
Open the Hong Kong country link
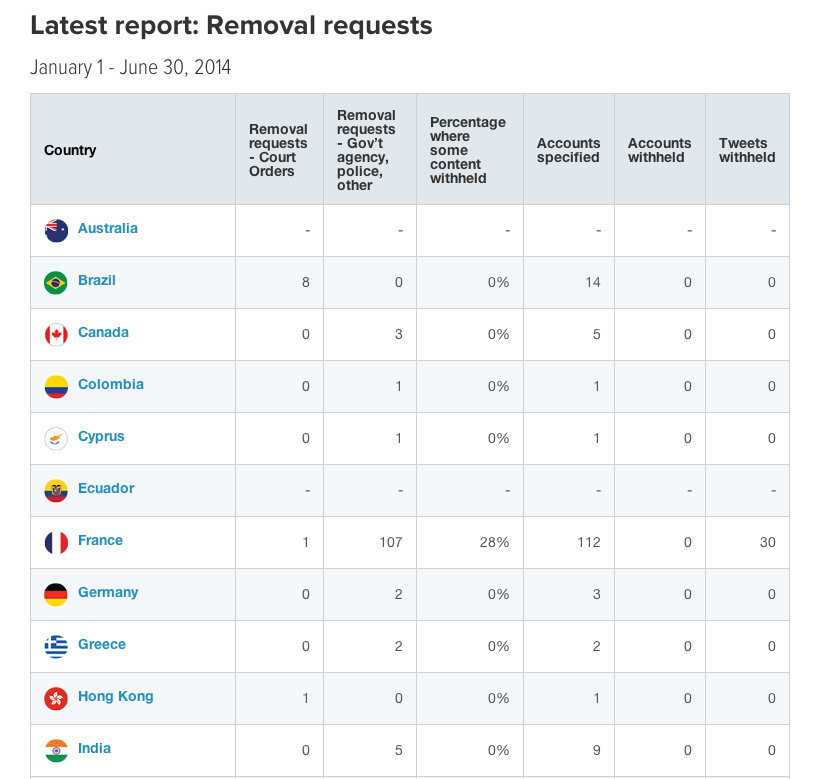[x=115, y=696]
